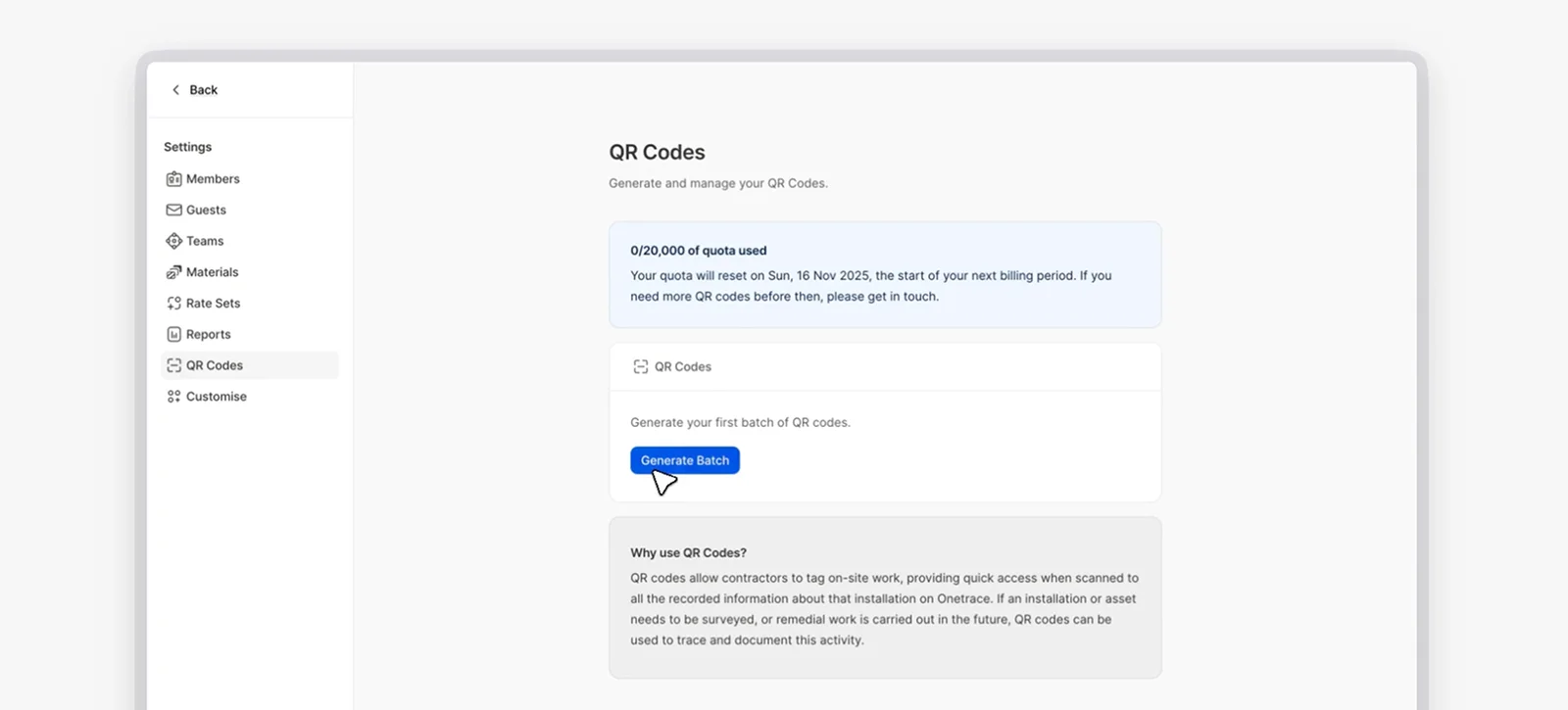Click the QR Codes card title text
The height and width of the screenshot is (710, 1568).
683,366
